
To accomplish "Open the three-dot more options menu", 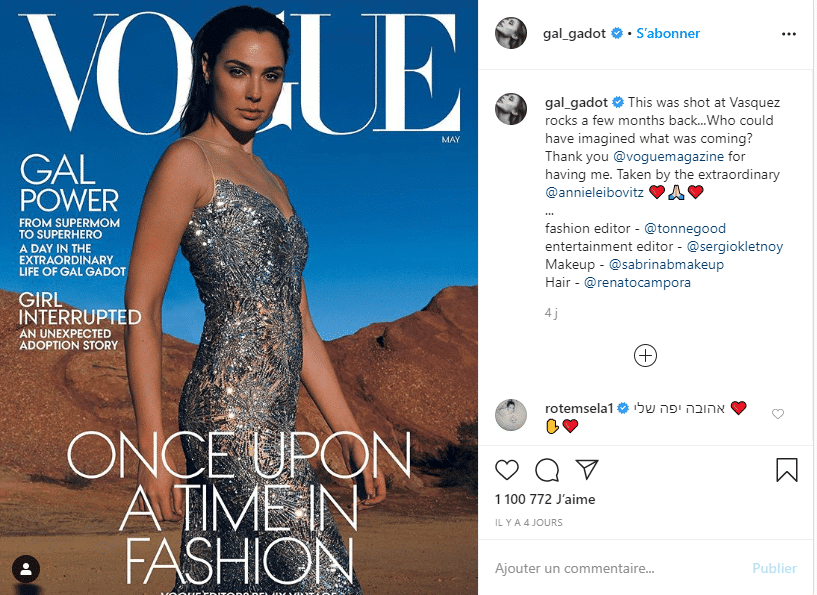I will point(789,34).
